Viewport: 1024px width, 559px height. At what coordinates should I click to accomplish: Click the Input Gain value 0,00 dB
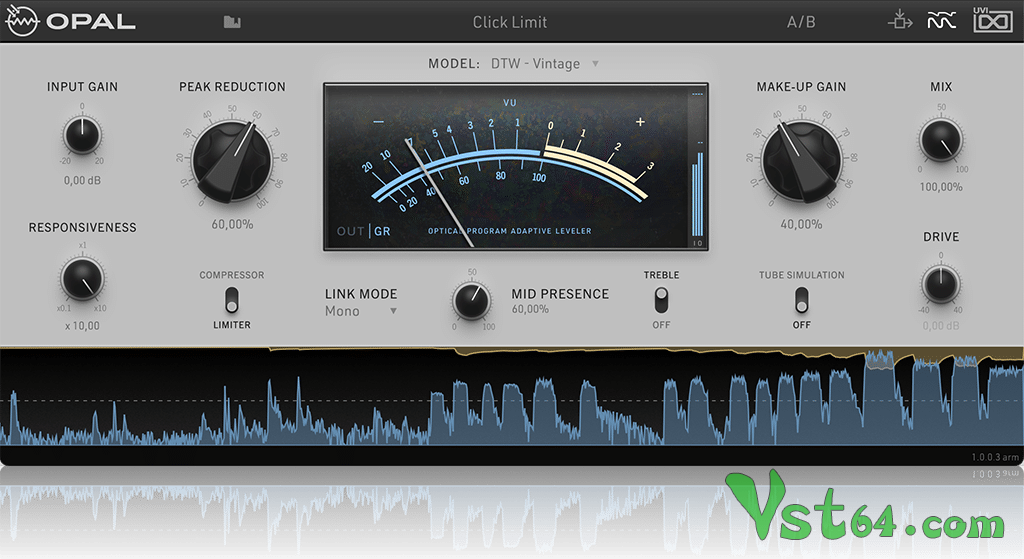(82, 180)
